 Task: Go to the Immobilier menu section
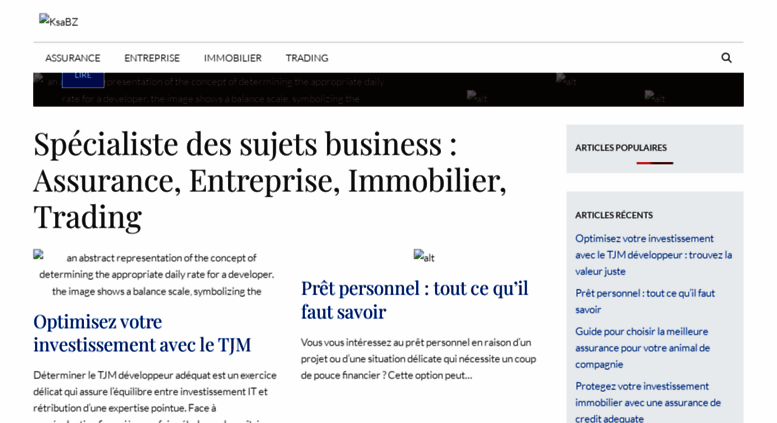(233, 58)
